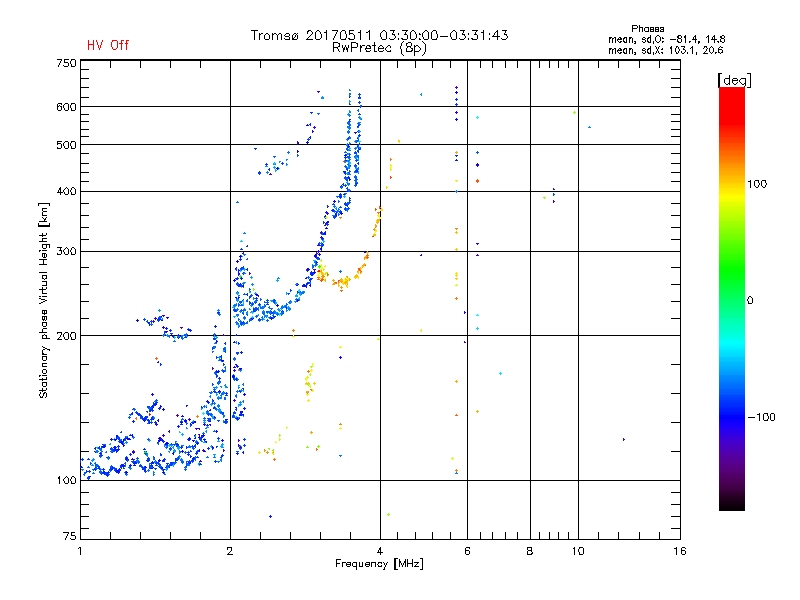Click y-axis label '75'
Screen dimensions: 800x600
tap(70, 536)
